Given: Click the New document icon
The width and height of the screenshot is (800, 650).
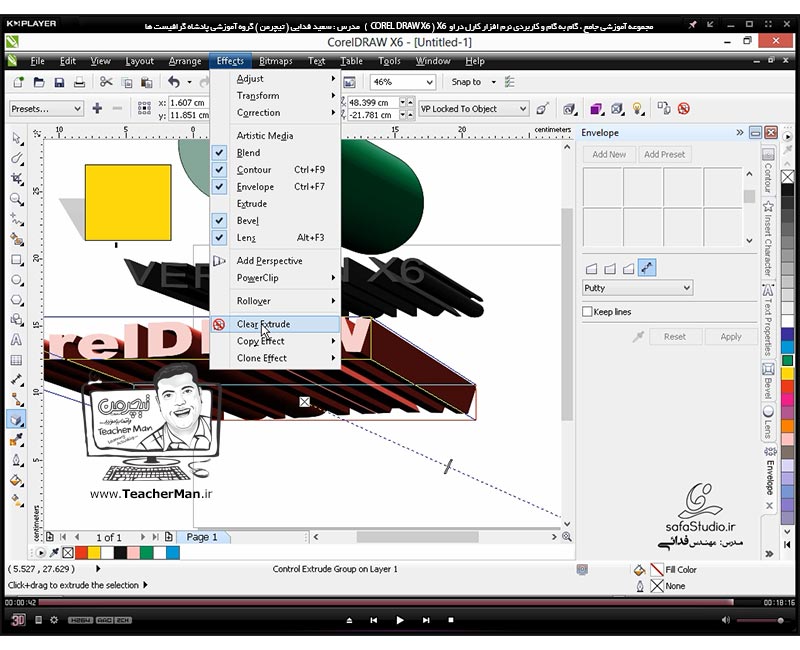Looking at the screenshot, I should pos(19,82).
